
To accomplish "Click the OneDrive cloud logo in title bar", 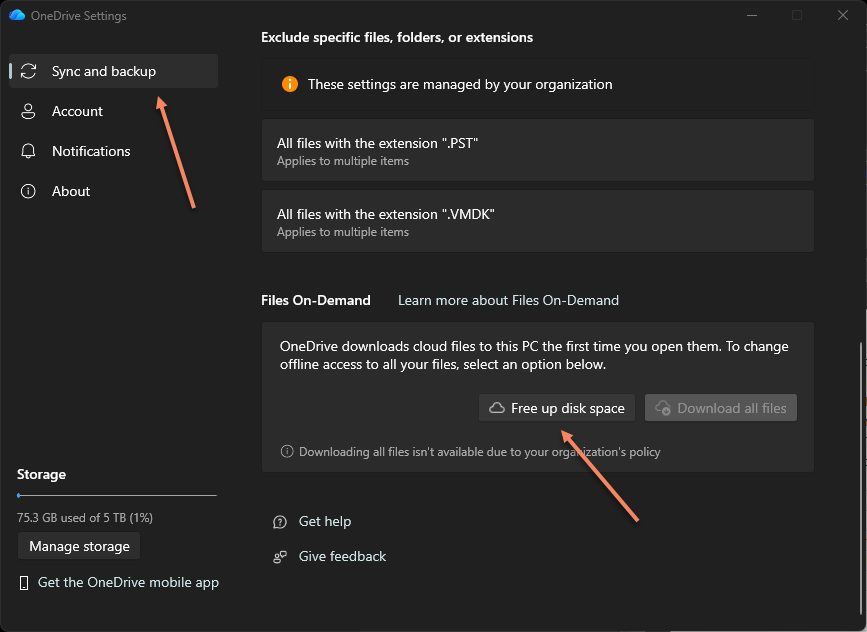I will coord(17,15).
